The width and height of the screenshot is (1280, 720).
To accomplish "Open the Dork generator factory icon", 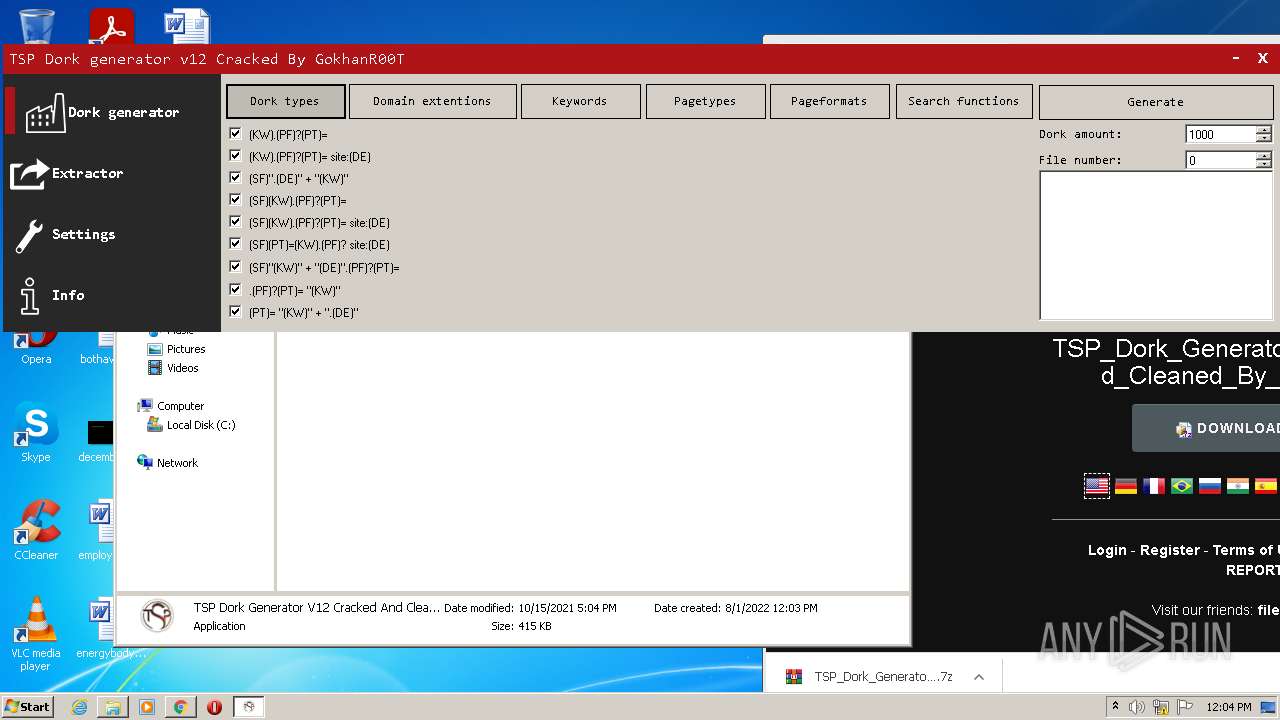I will pos(44,113).
